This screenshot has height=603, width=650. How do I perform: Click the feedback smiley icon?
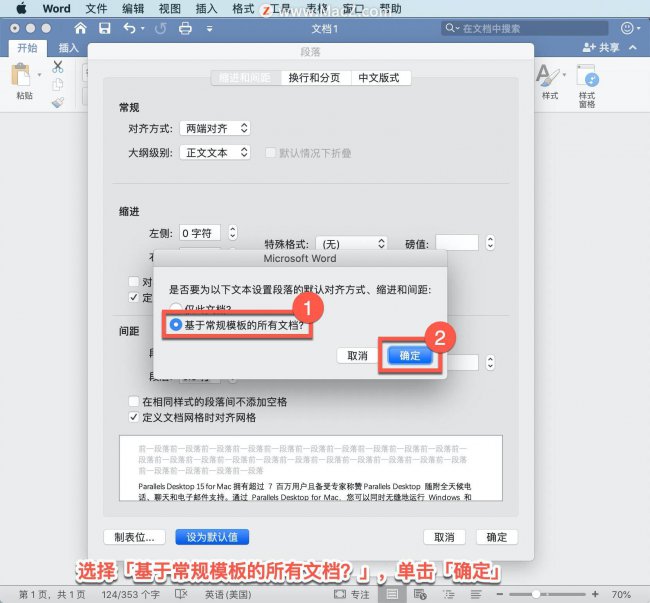627,28
